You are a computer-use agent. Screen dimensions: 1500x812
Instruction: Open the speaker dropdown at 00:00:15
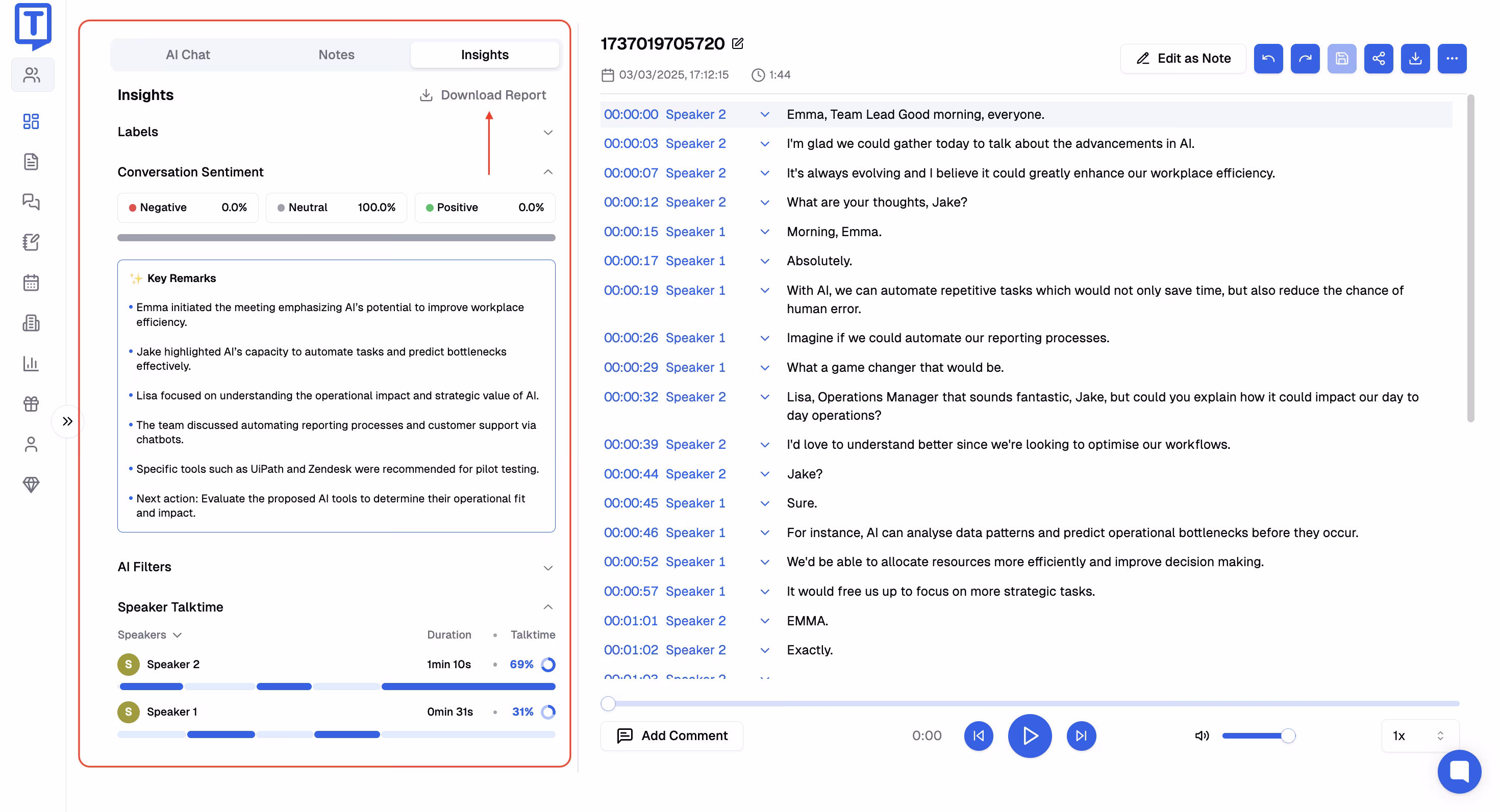(765, 232)
